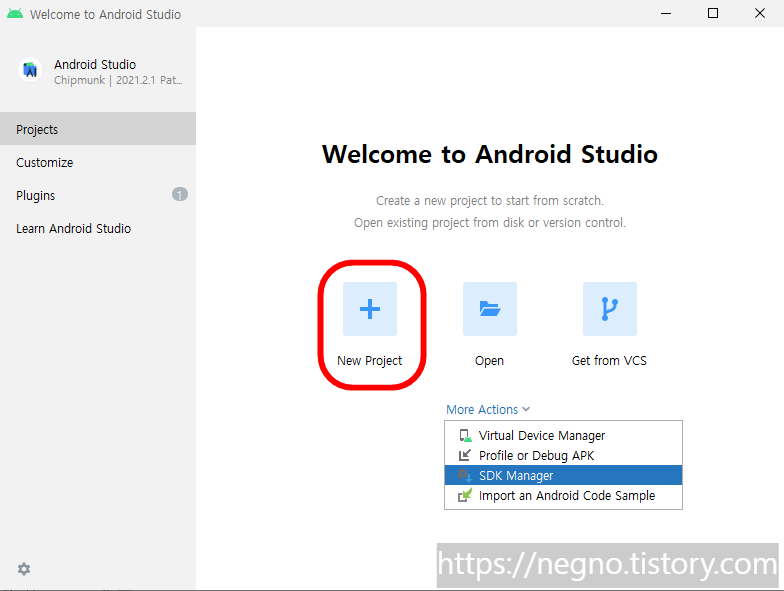This screenshot has height=591, width=784.
Task: Select Import an Android Code Sample
Action: [x=563, y=496]
